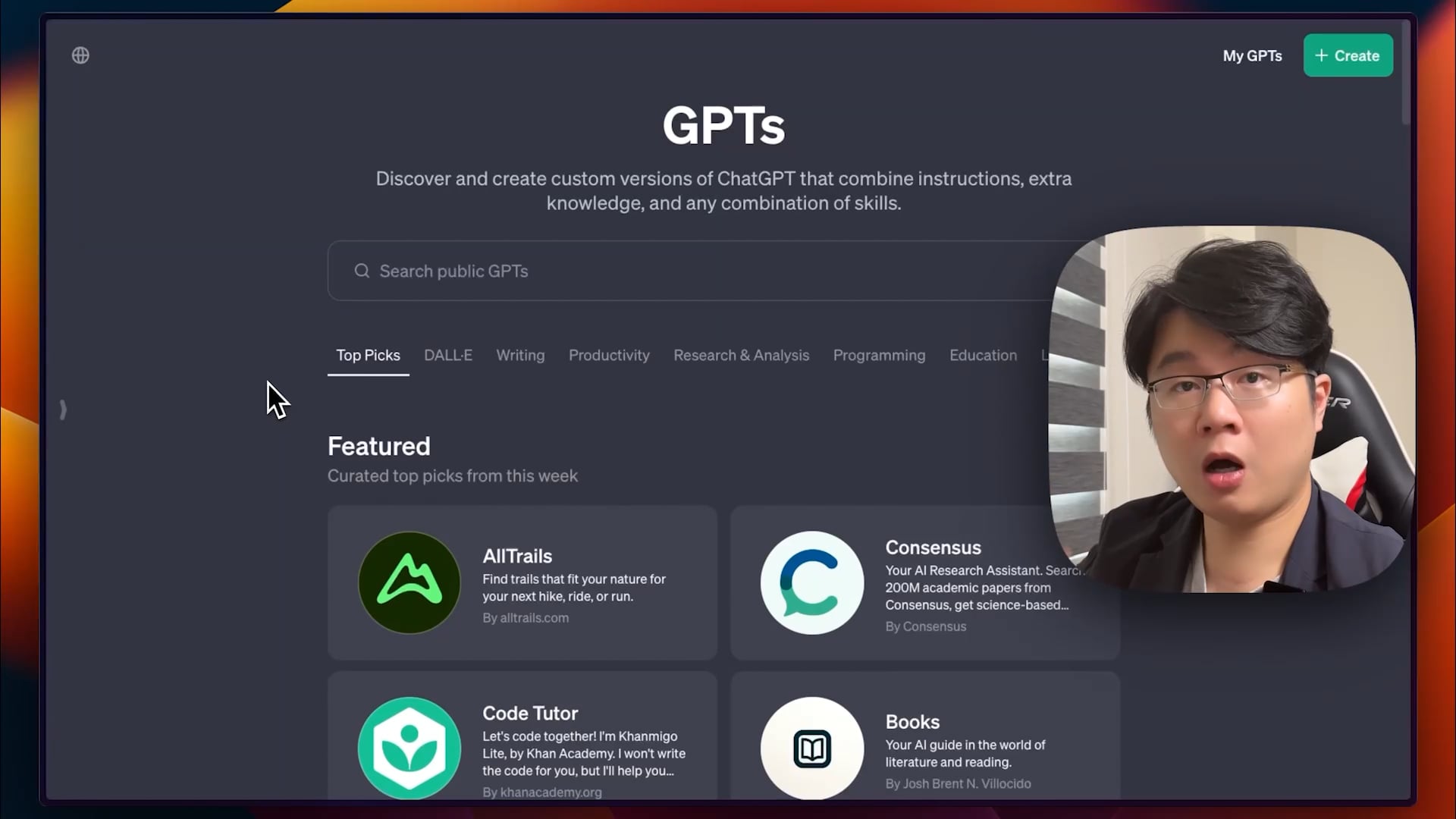Screen dimensions: 1456x819
Task: Click the search magnifier icon
Action: [362, 271]
